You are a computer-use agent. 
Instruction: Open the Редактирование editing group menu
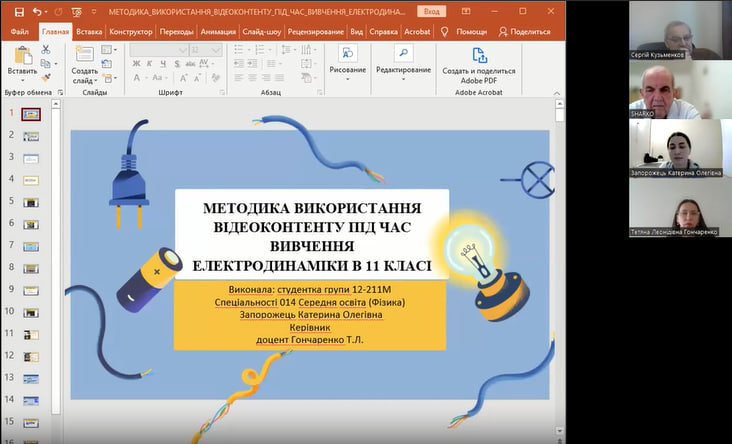403,64
